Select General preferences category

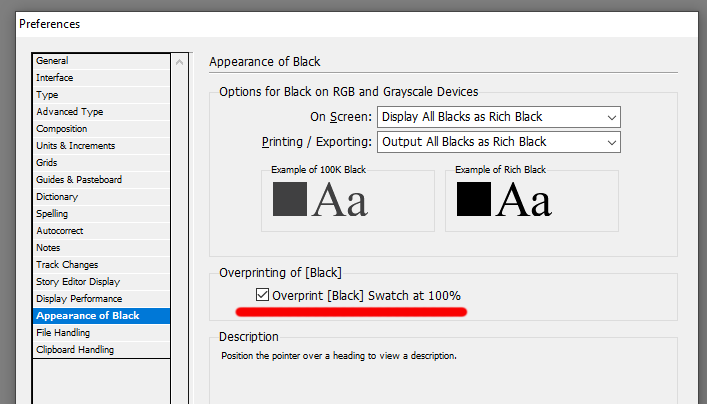coord(52,61)
